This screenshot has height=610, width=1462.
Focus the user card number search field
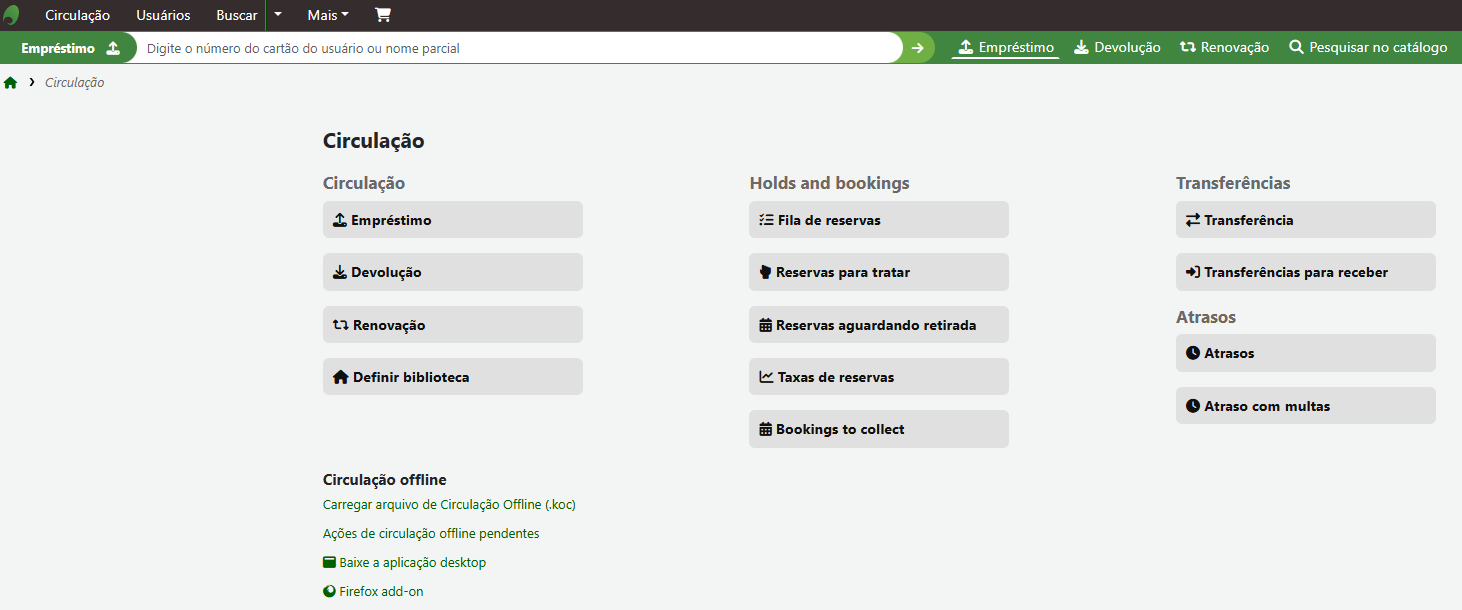click(520, 48)
